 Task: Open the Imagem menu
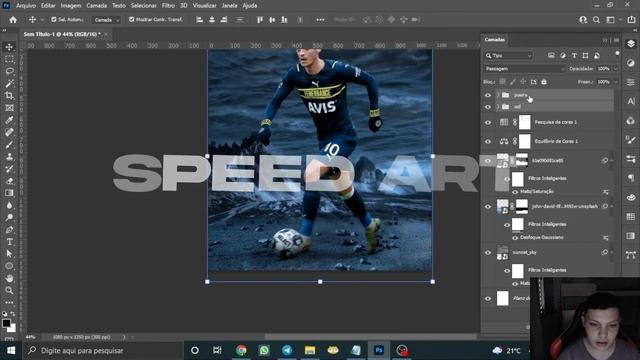click(x=71, y=6)
